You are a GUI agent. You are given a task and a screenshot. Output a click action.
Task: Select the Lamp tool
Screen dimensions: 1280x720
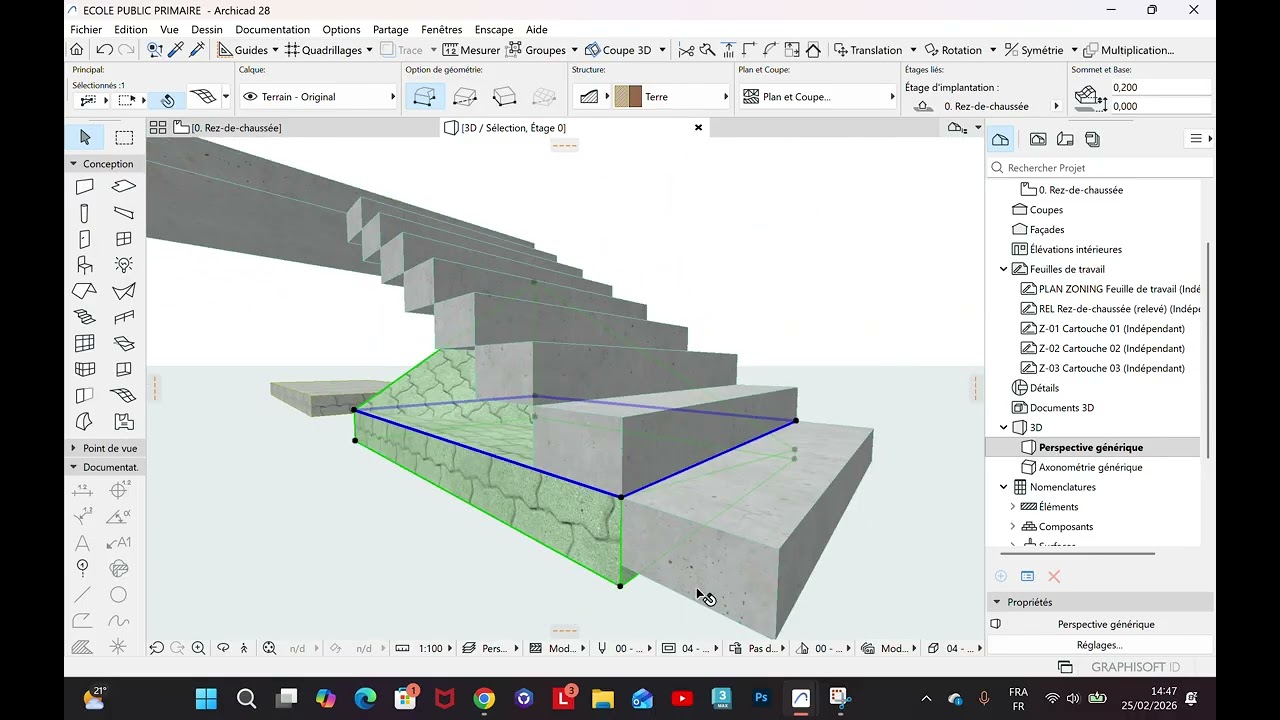coord(124,265)
